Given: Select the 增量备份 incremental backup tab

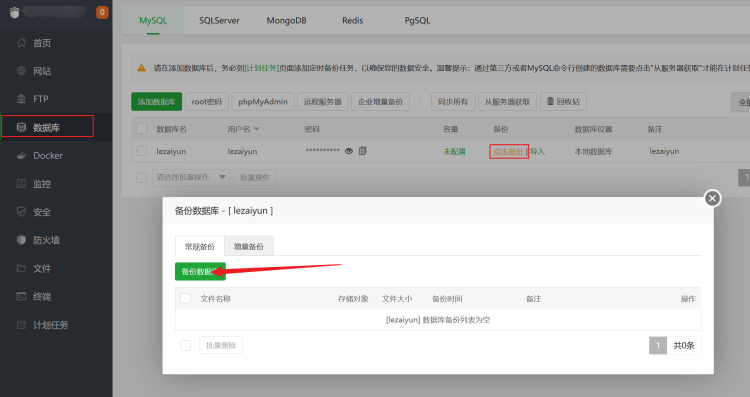Looking at the screenshot, I should point(249,246).
